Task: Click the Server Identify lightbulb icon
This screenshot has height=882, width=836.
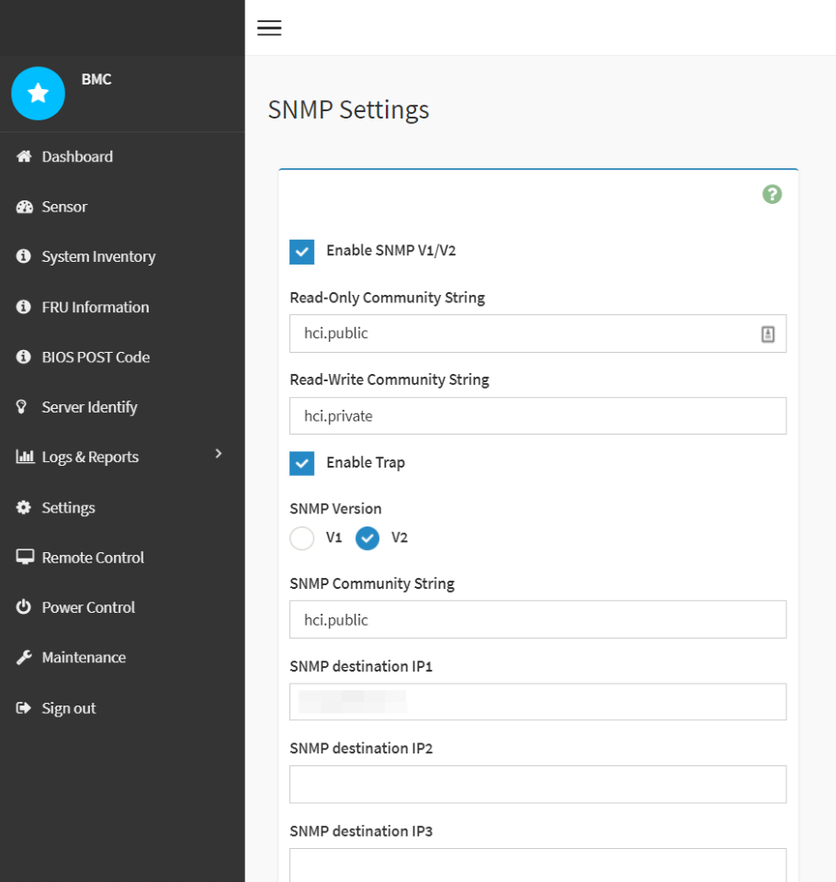Action: 21,407
